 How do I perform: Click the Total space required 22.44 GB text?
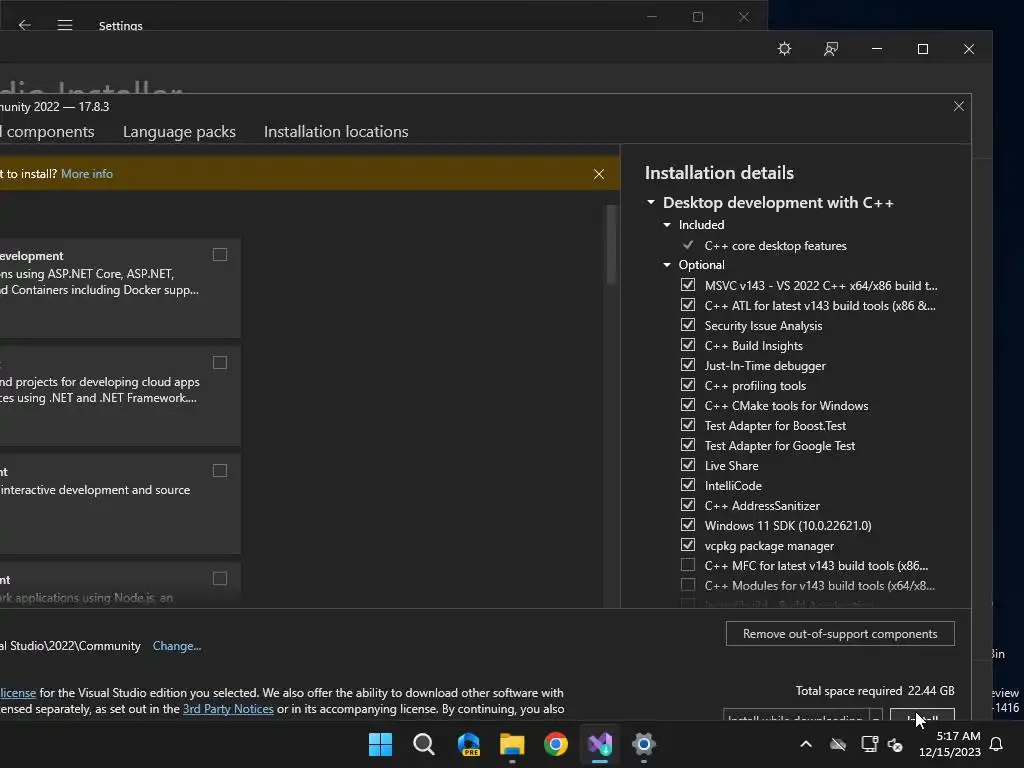pos(875,691)
